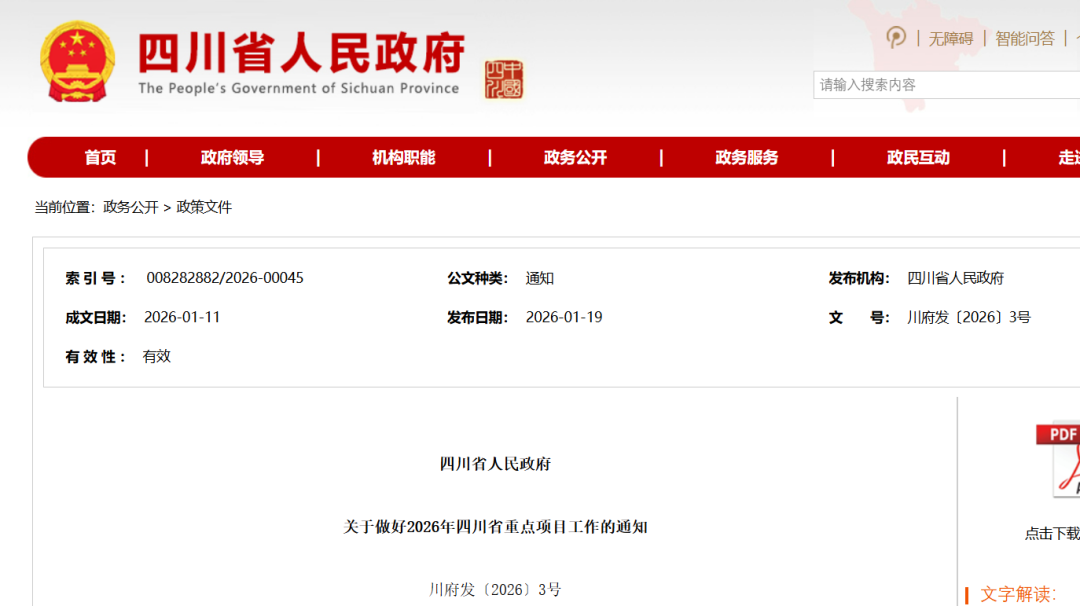Click 政民互动 in the navigation bar
Image resolution: width=1080 pixels, height=606 pixels.
click(918, 157)
